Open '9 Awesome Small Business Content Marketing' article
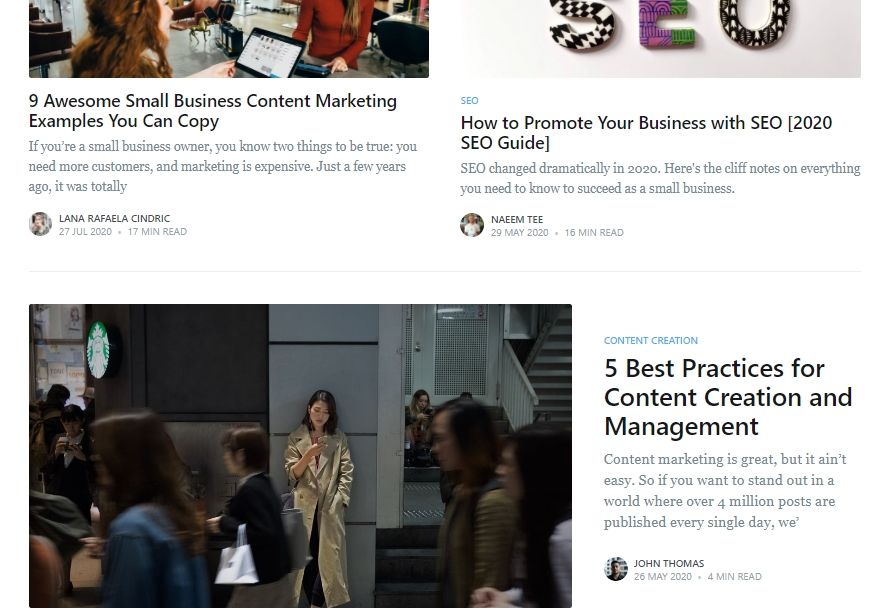 coord(213,110)
